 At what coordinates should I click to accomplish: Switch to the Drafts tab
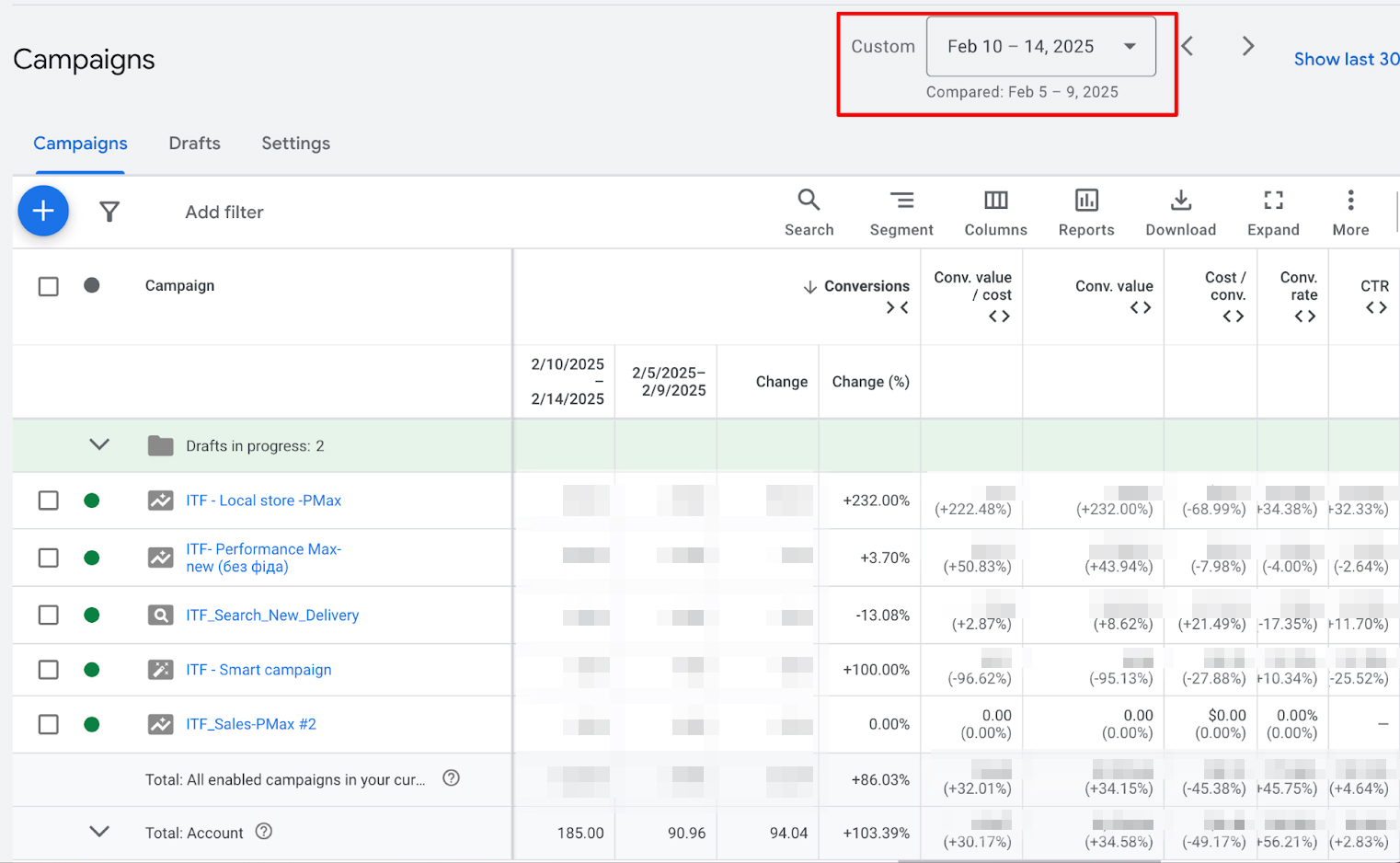(x=194, y=144)
